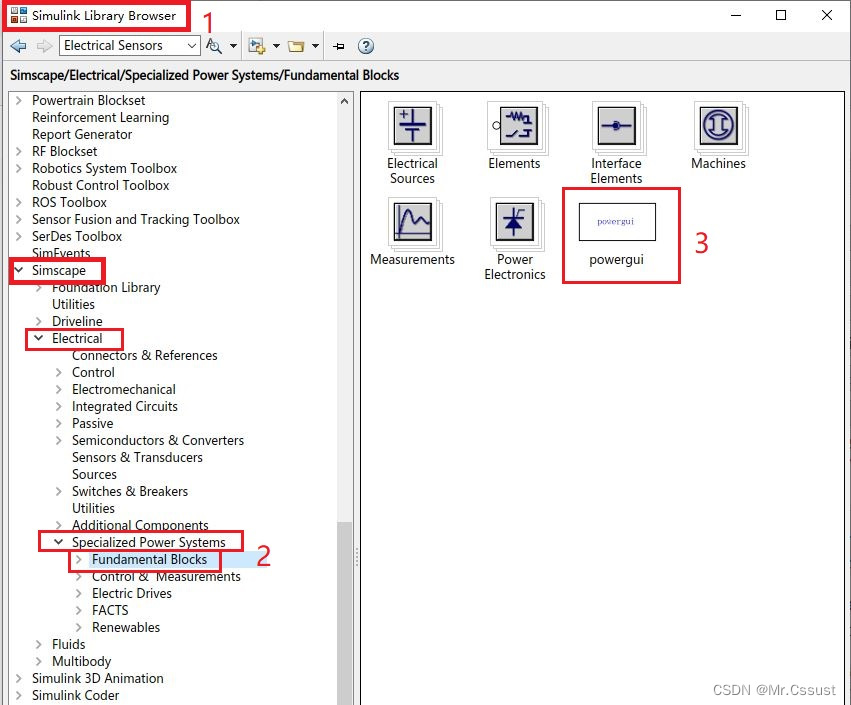Maximize the Simulink Library Browser window
The image size is (851, 705).
[781, 15]
